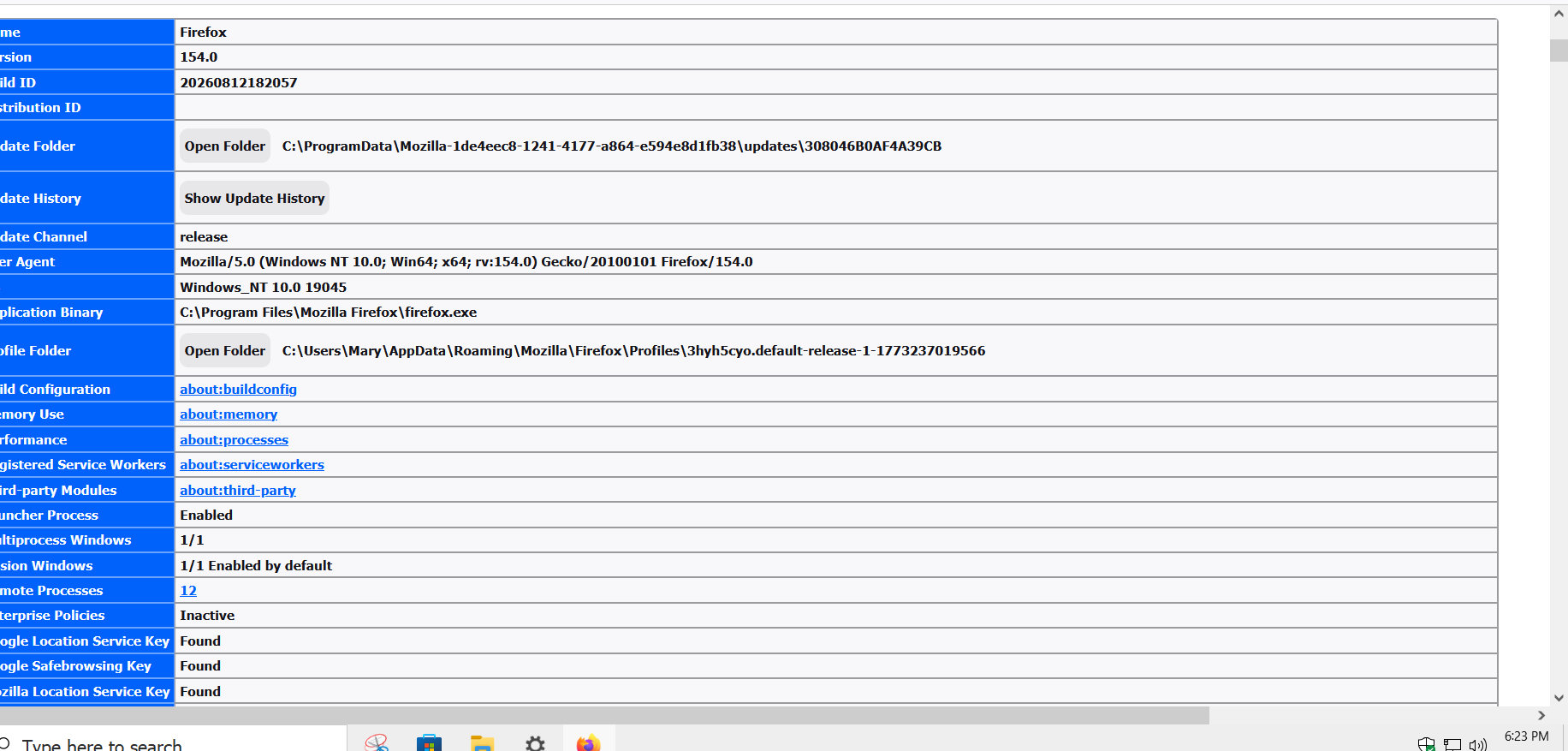Click the Remote Processes count link 12
The width and height of the screenshot is (1568, 751).
[188, 591]
